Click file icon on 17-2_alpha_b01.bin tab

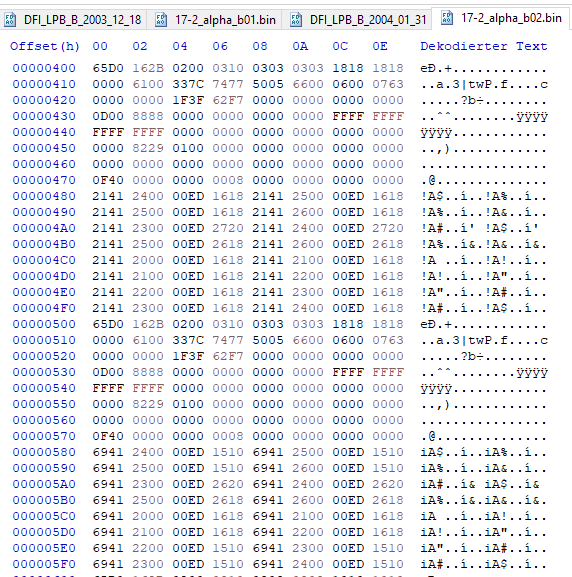tap(160, 20)
